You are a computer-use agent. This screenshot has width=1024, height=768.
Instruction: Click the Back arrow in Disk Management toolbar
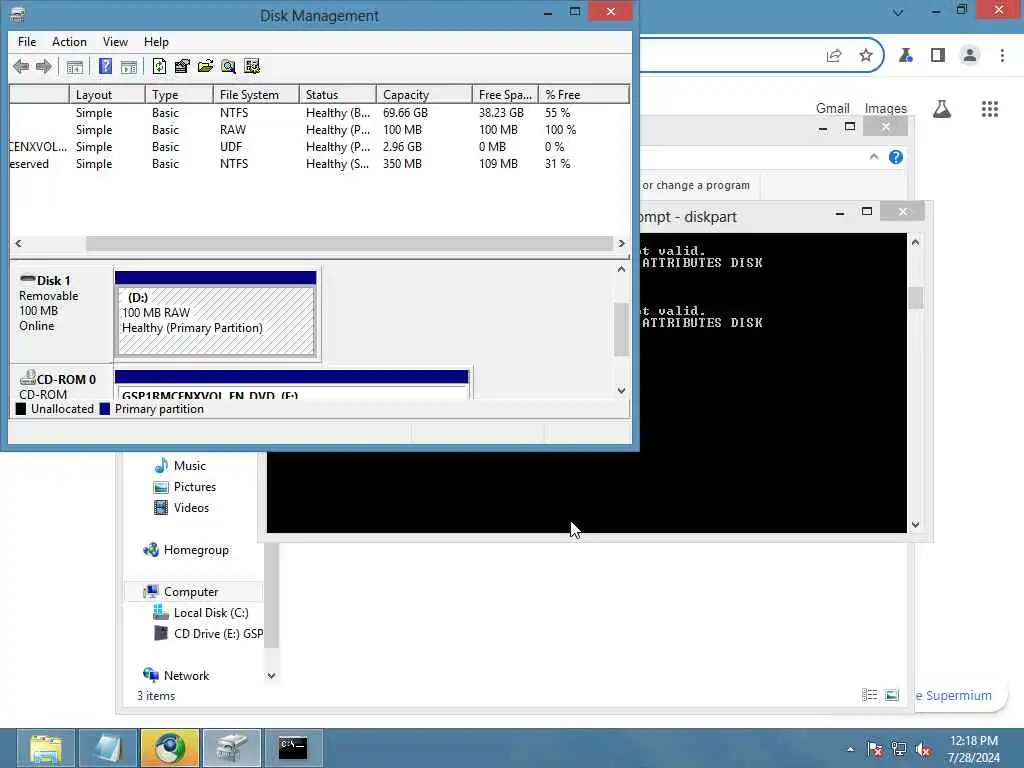click(x=21, y=67)
